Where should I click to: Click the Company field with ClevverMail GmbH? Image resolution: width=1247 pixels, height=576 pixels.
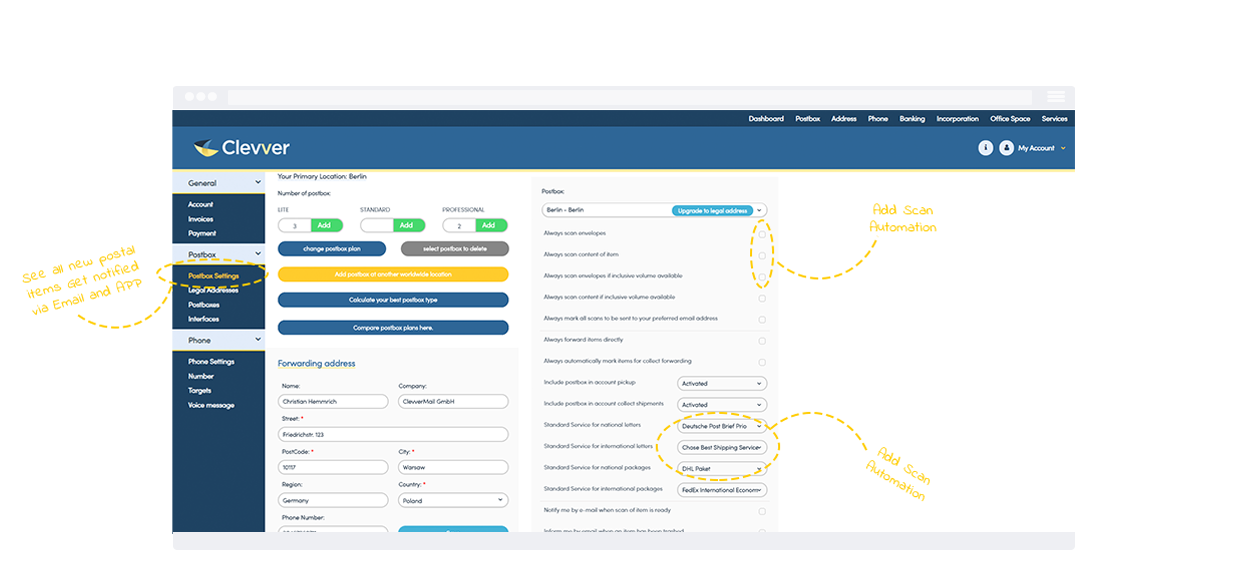pos(453,401)
